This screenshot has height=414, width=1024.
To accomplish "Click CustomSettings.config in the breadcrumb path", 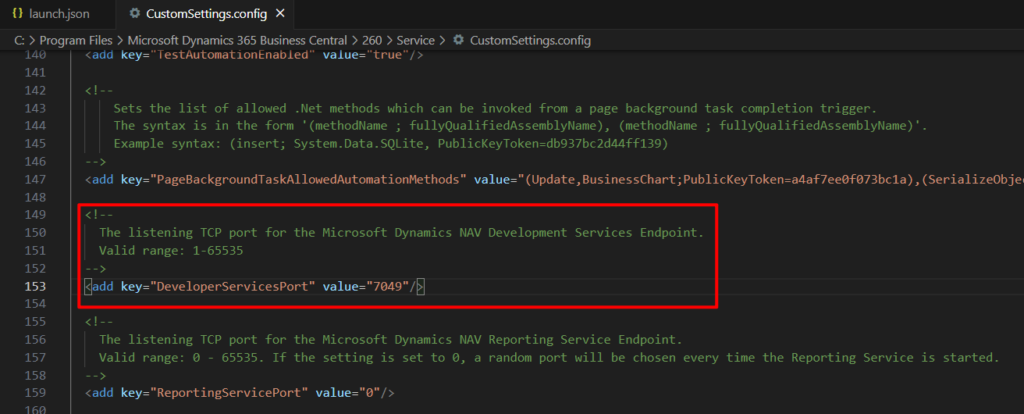I will (x=530, y=40).
